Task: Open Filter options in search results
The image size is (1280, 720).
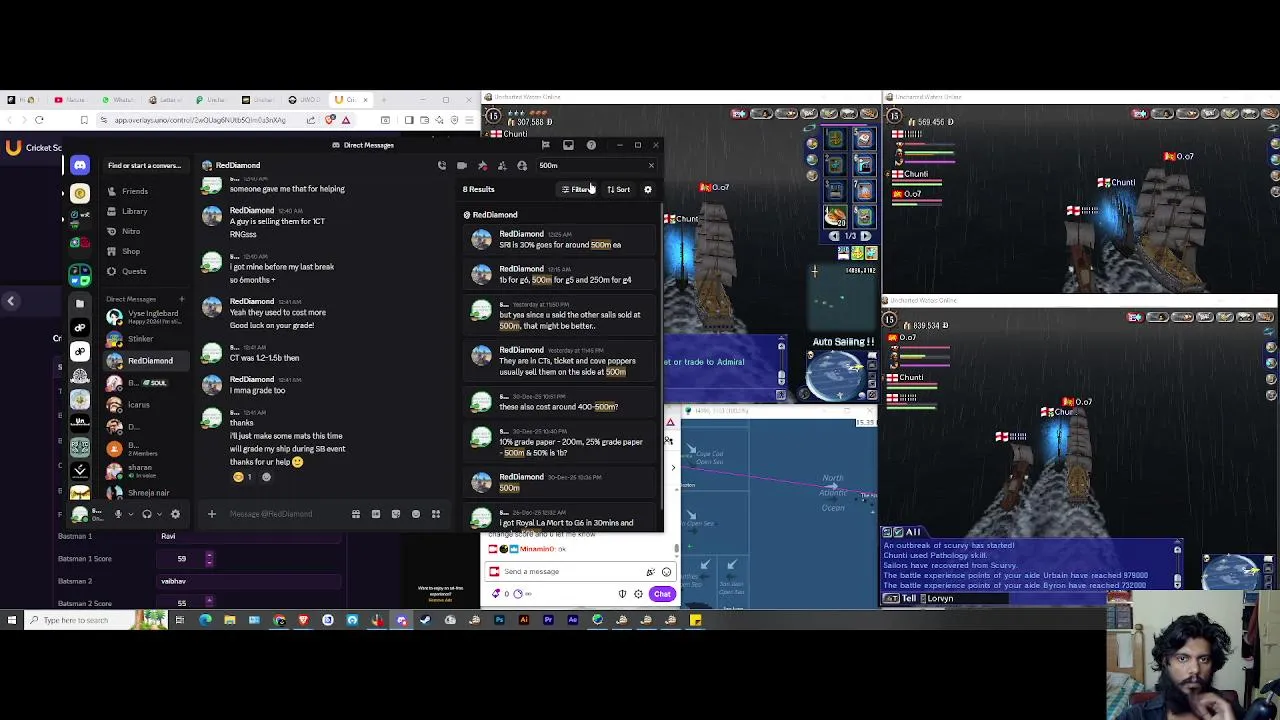Action: pos(578,189)
